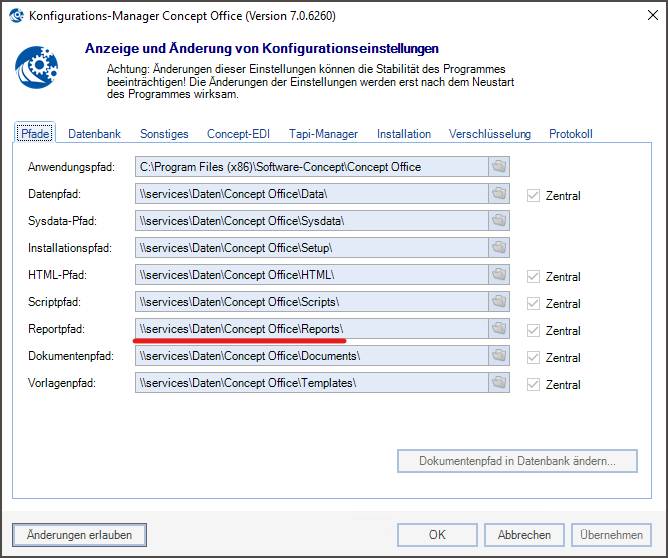The width and height of the screenshot is (668, 558).
Task: Click the Übernehmen button
Action: click(611, 535)
